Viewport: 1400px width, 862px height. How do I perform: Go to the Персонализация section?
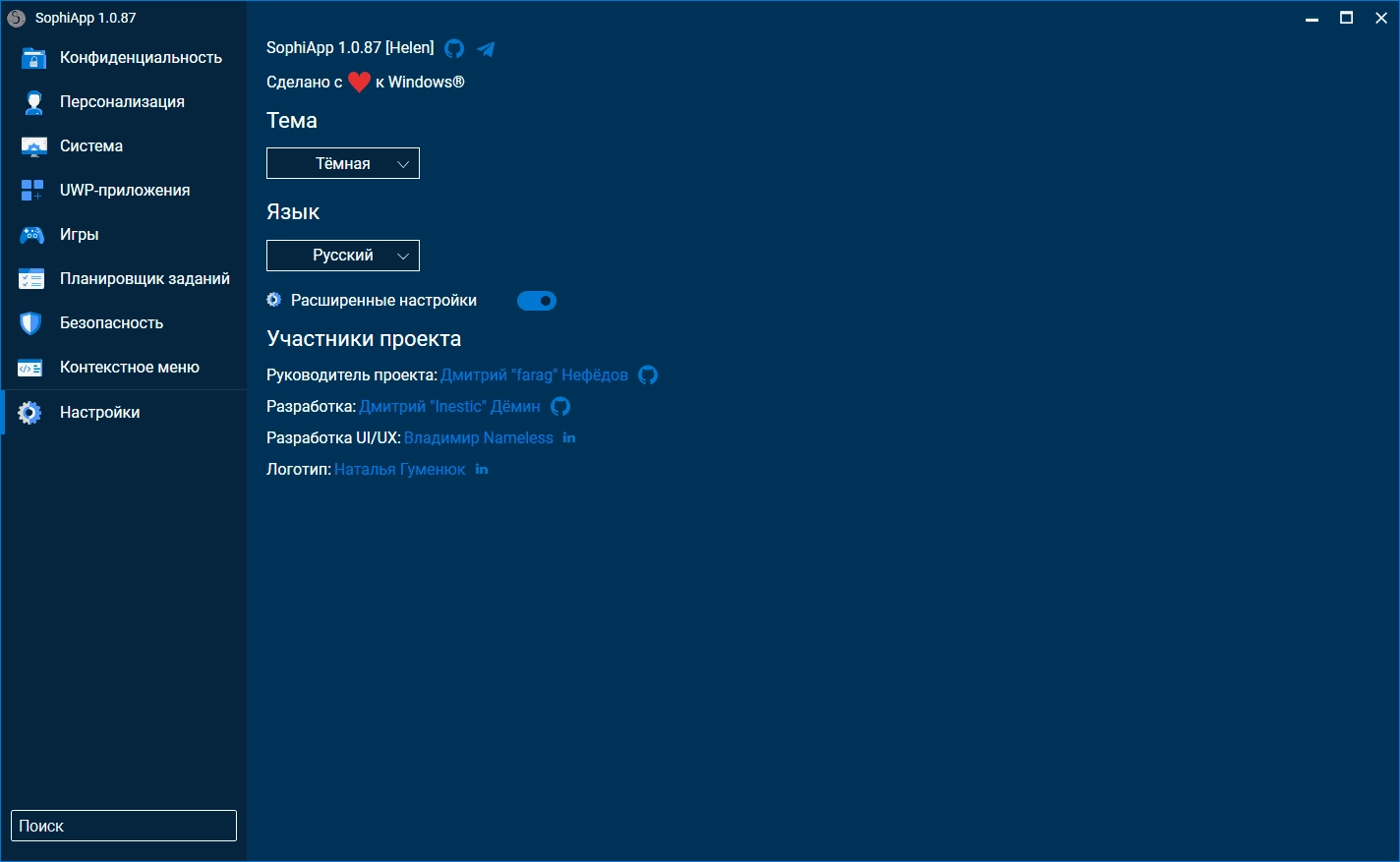[x=124, y=102]
